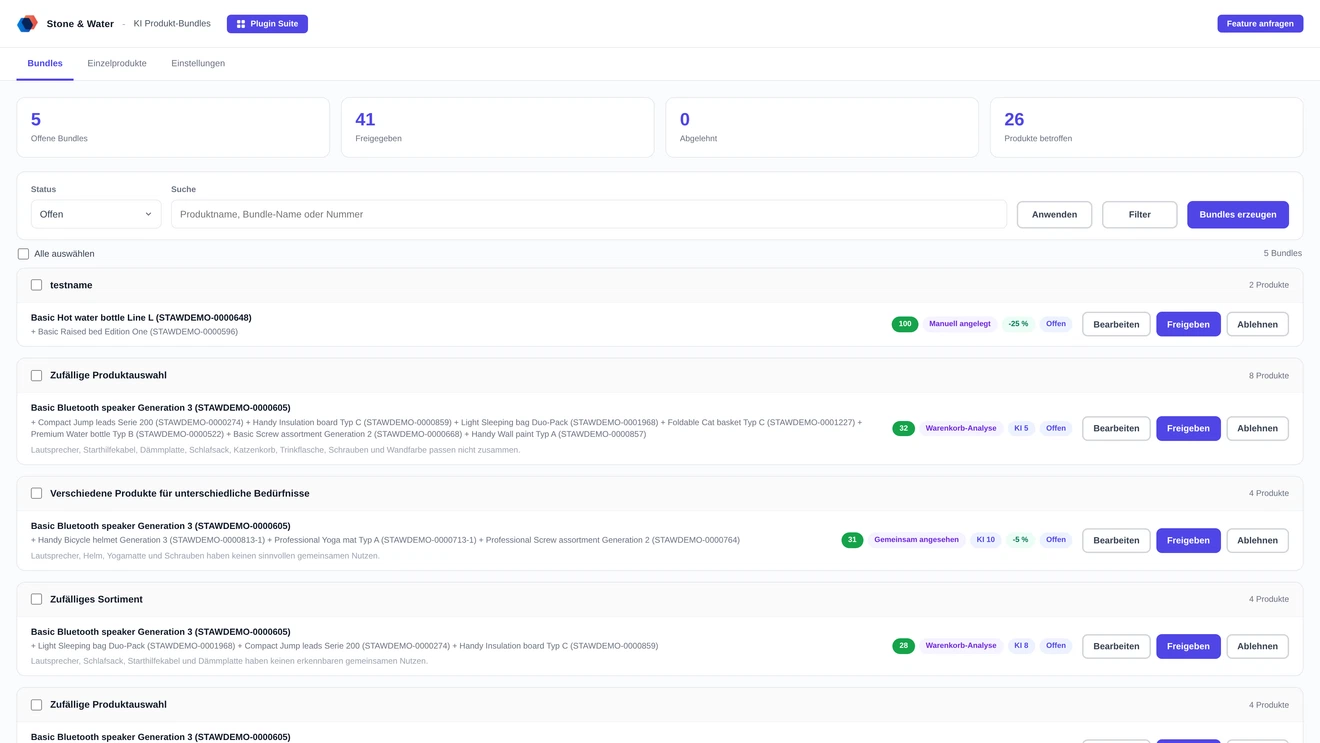Open the Einzelprodukte tab
1320x743 pixels.
pos(117,63)
